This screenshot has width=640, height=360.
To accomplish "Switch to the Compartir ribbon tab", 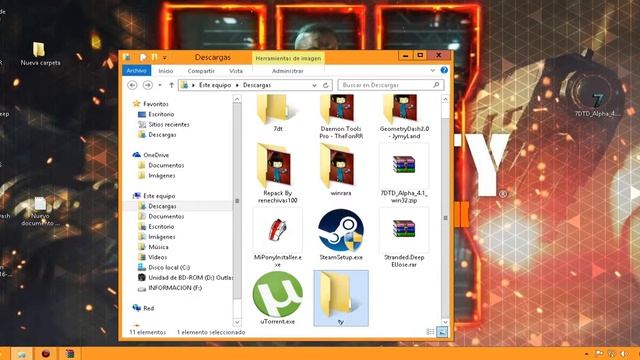I will (201, 71).
